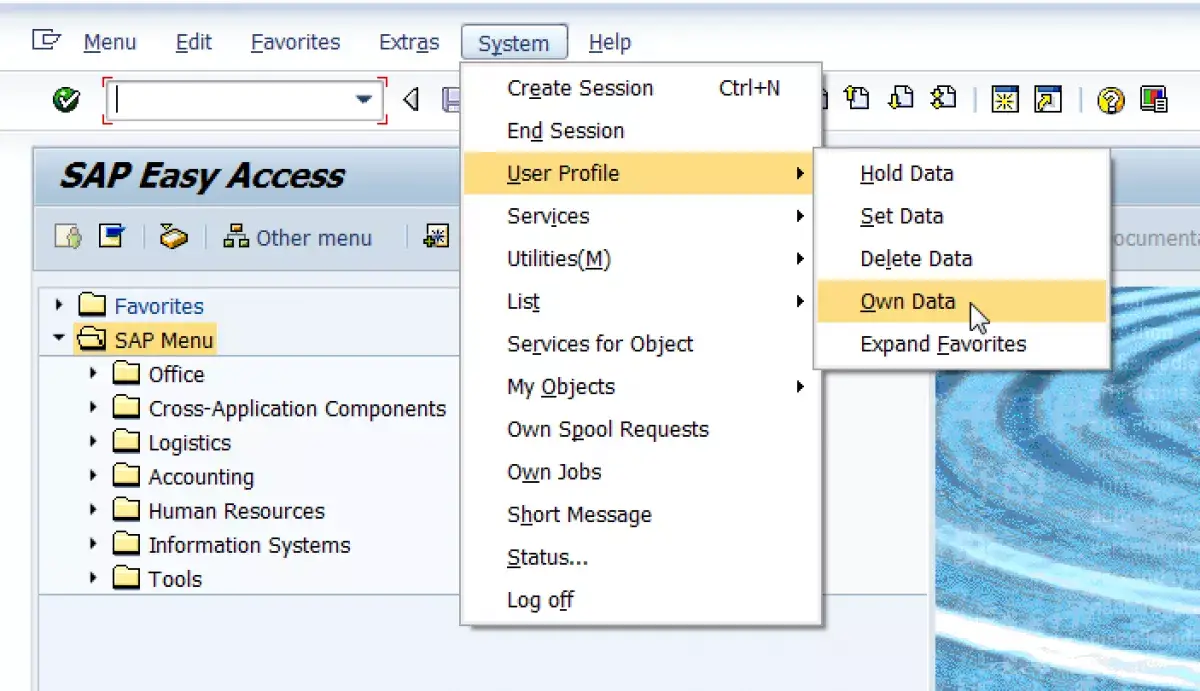Viewport: 1200px width, 691px height.
Task: Expand the Information Systems folder
Action: 94,543
